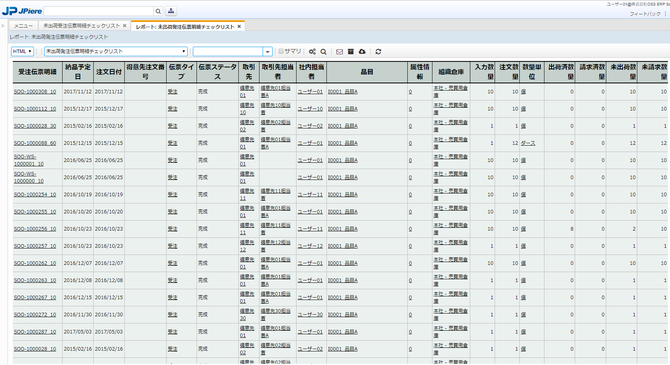Viewport: 670px width, 365px height.
Task: Click the find magnifier icon in report toolbar
Action: point(324,52)
